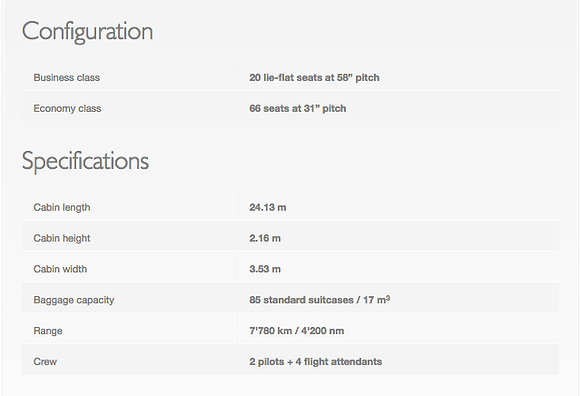Select the 3.53 m value
The image size is (580, 396).
(x=265, y=269)
